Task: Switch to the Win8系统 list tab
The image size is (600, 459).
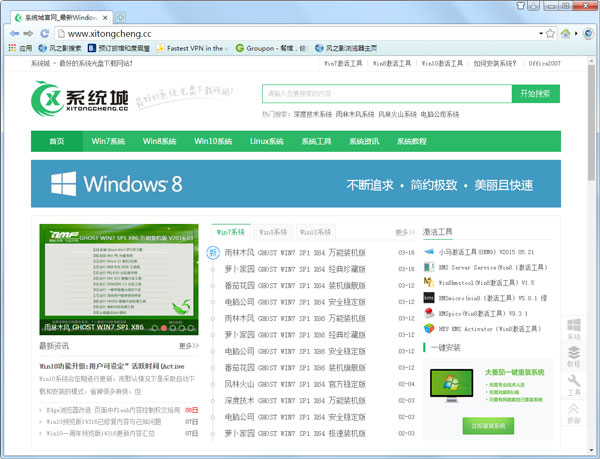Action: tap(273, 232)
